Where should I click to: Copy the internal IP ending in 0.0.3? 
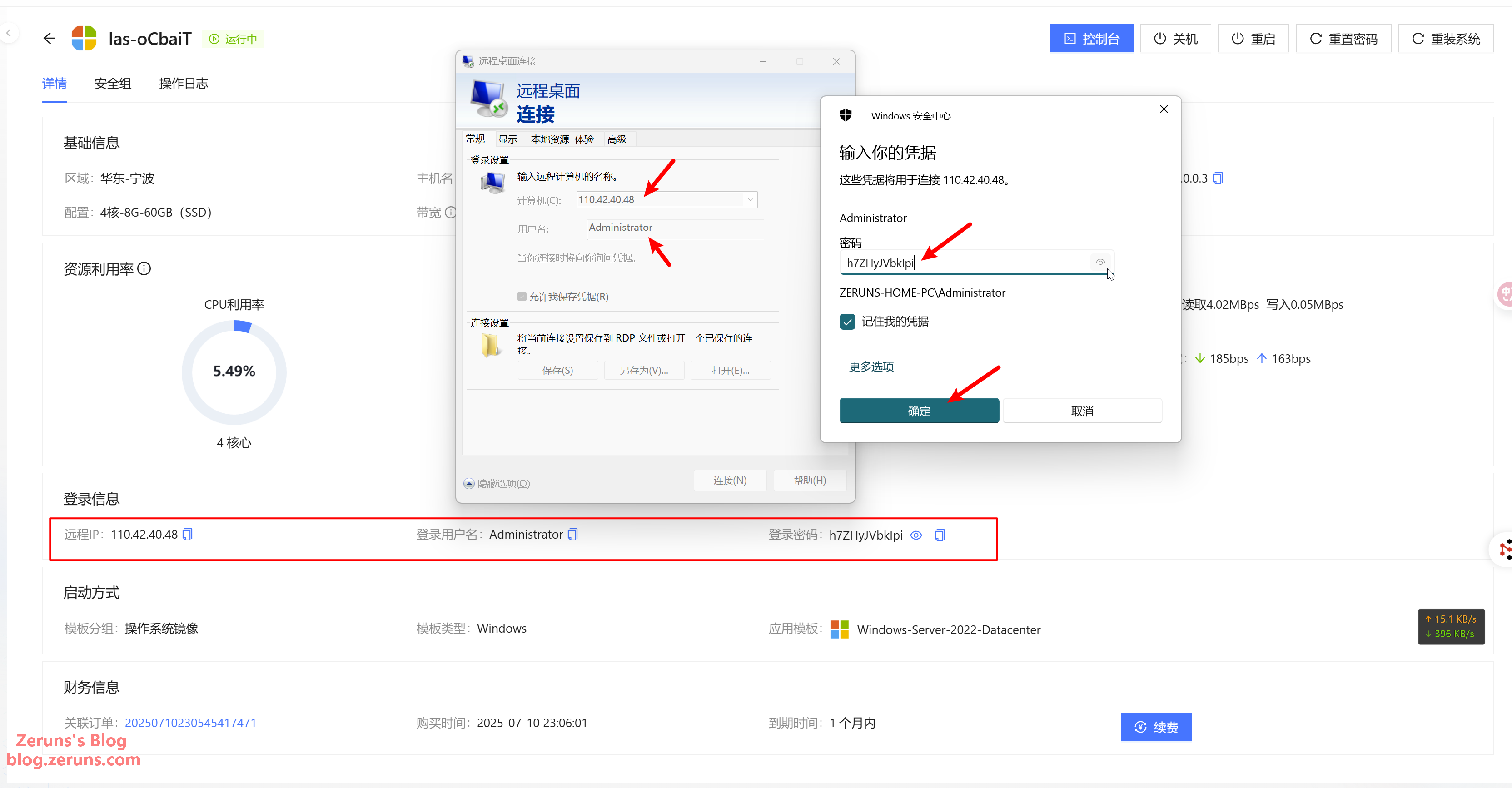[1218, 178]
